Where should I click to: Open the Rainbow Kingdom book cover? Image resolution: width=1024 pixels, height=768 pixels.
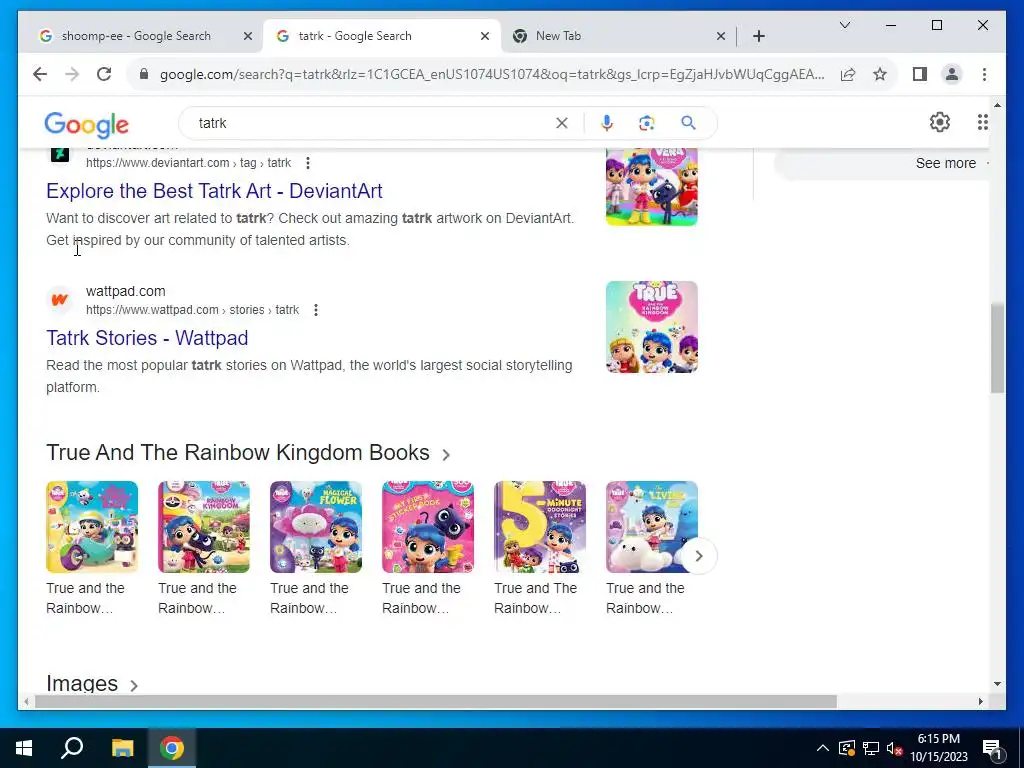coord(204,527)
